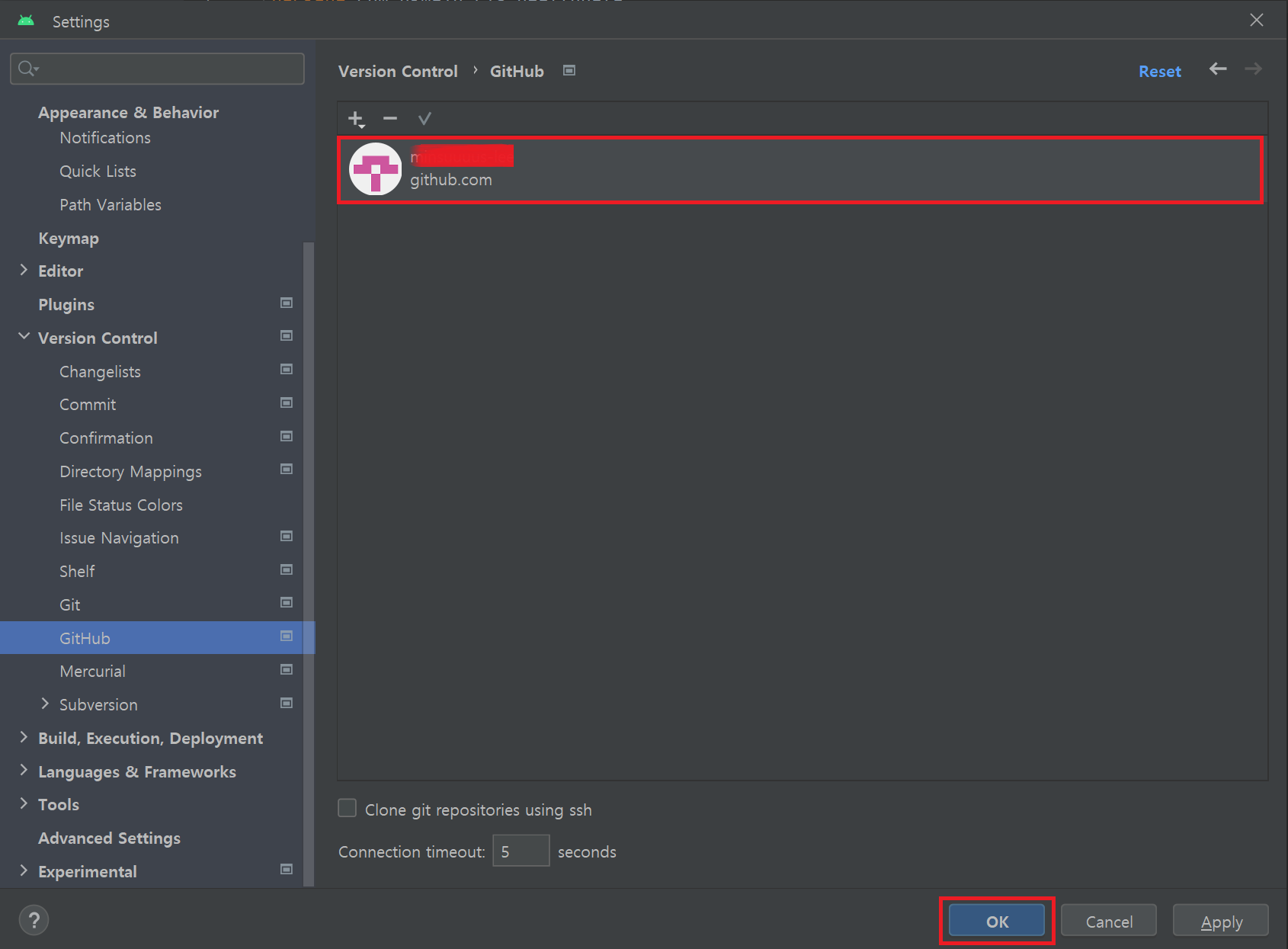Click the search magnifier icon
Image resolution: width=1288 pixels, height=949 pixels.
point(27,69)
